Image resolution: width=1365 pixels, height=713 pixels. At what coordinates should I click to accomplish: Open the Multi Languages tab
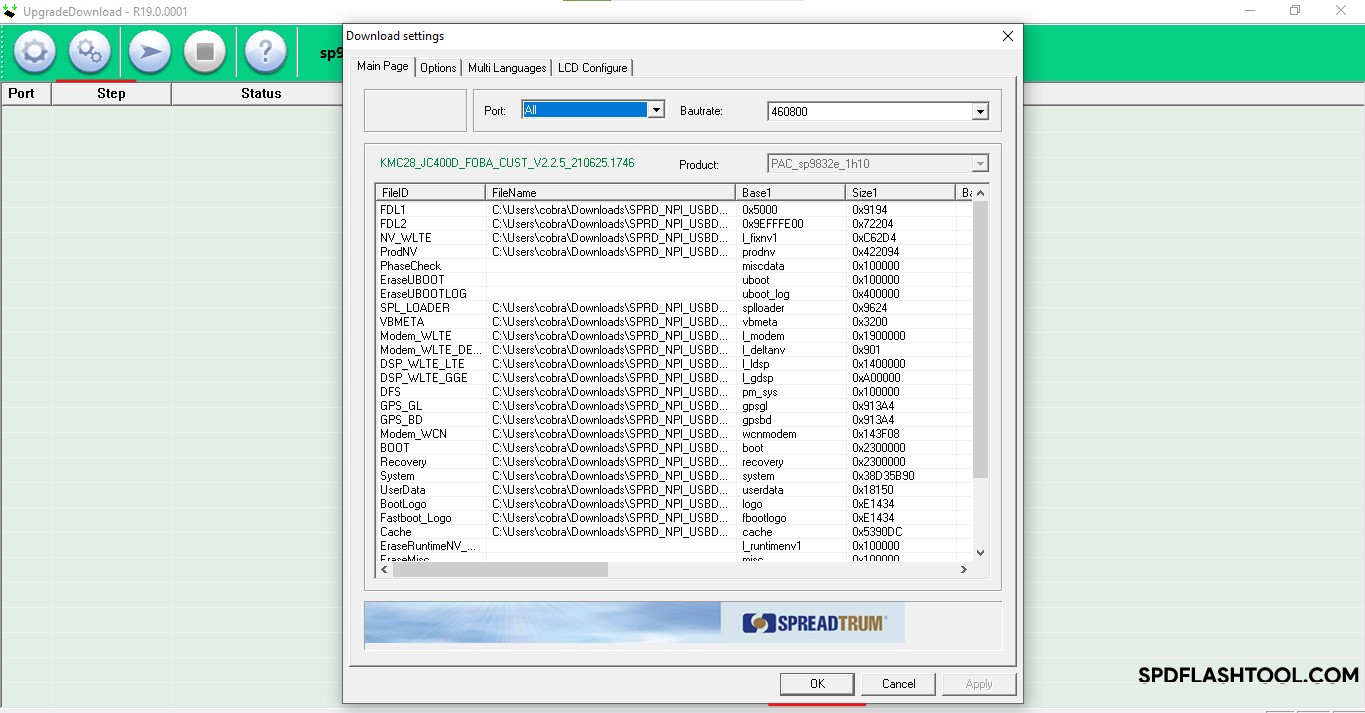pos(507,68)
